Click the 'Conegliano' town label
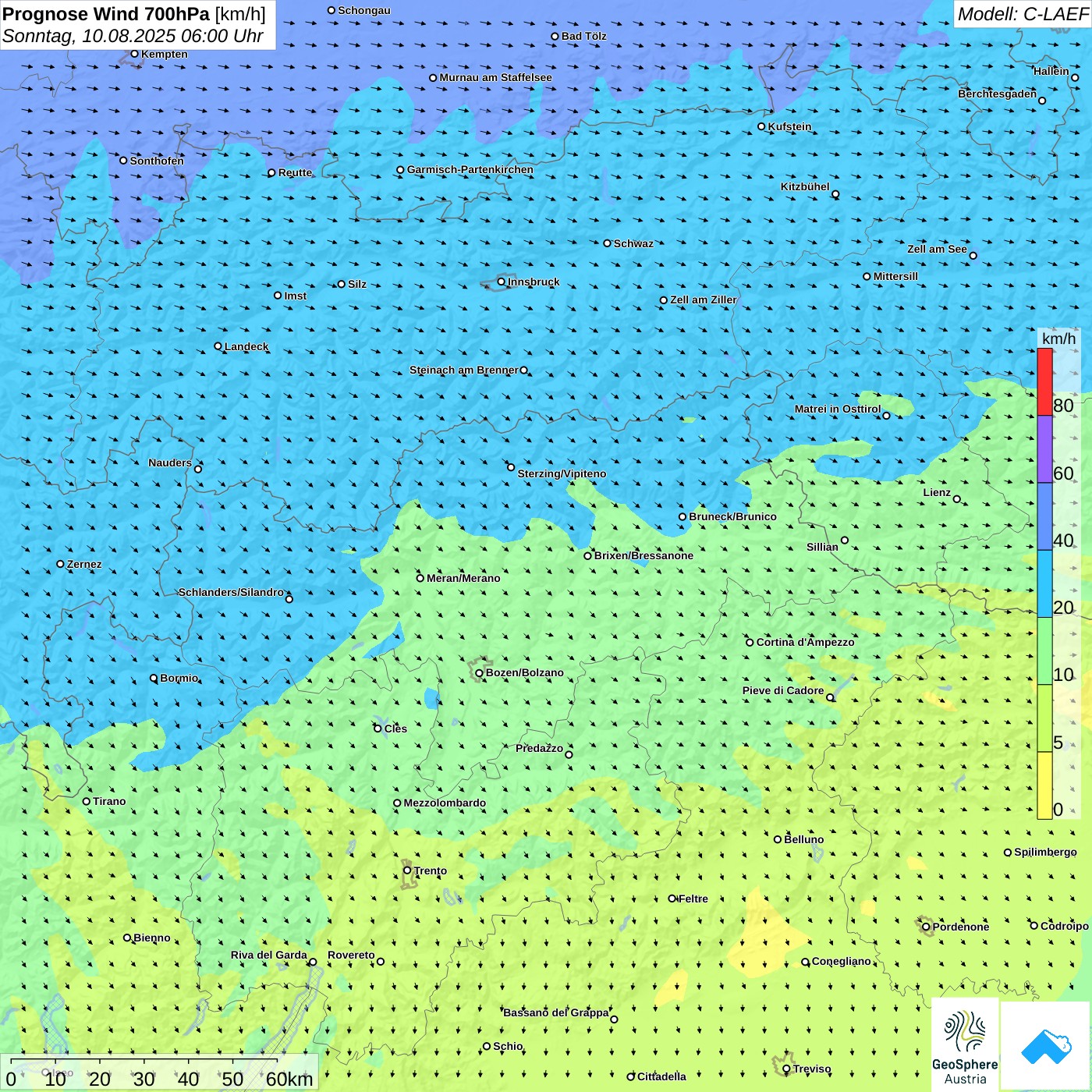Viewport: 1092px width, 1092px height. tap(841, 961)
